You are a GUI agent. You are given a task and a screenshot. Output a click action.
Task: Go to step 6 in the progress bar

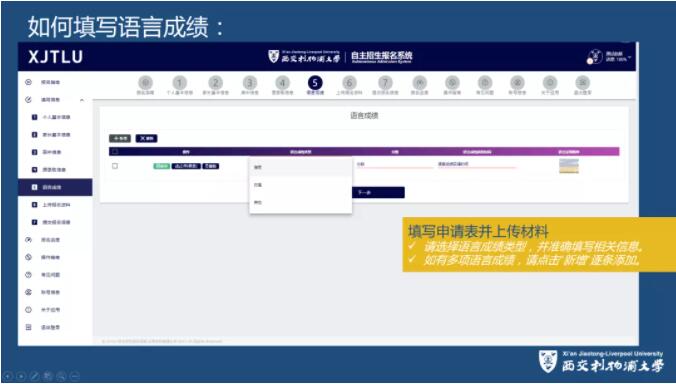coord(349,82)
